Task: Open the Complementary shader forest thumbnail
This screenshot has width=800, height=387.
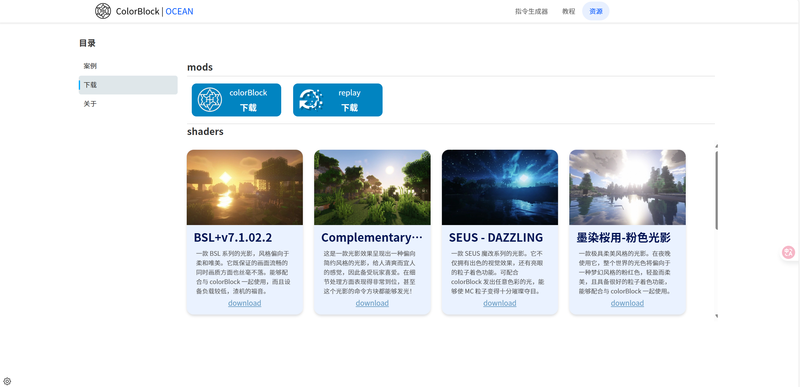Action: pyautogui.click(x=372, y=187)
